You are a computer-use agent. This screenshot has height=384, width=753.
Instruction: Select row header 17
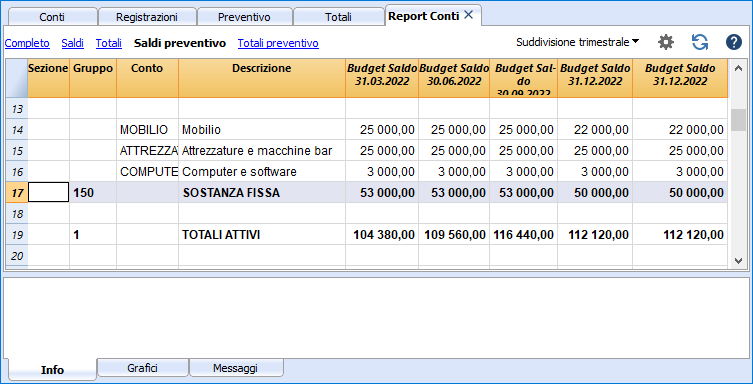coord(17,193)
